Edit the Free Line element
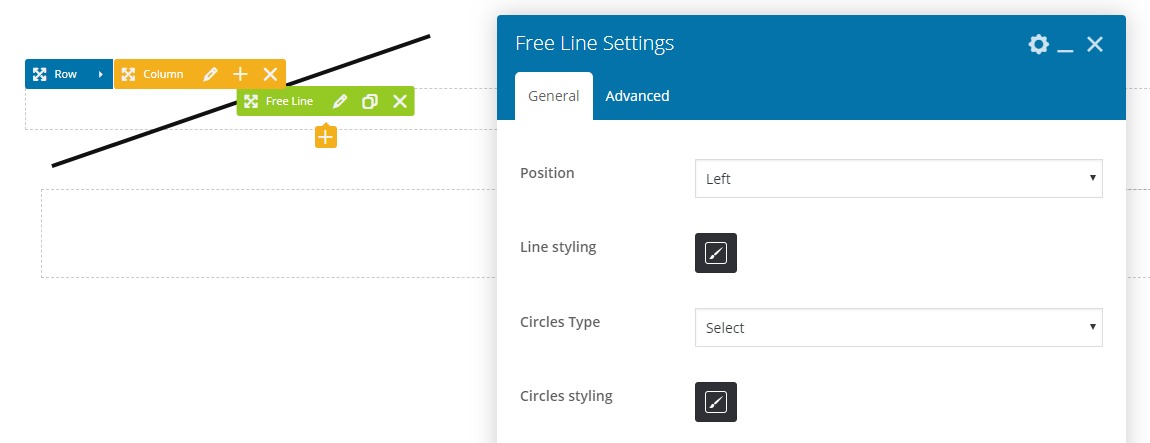The height and width of the screenshot is (443, 1150). pos(340,101)
